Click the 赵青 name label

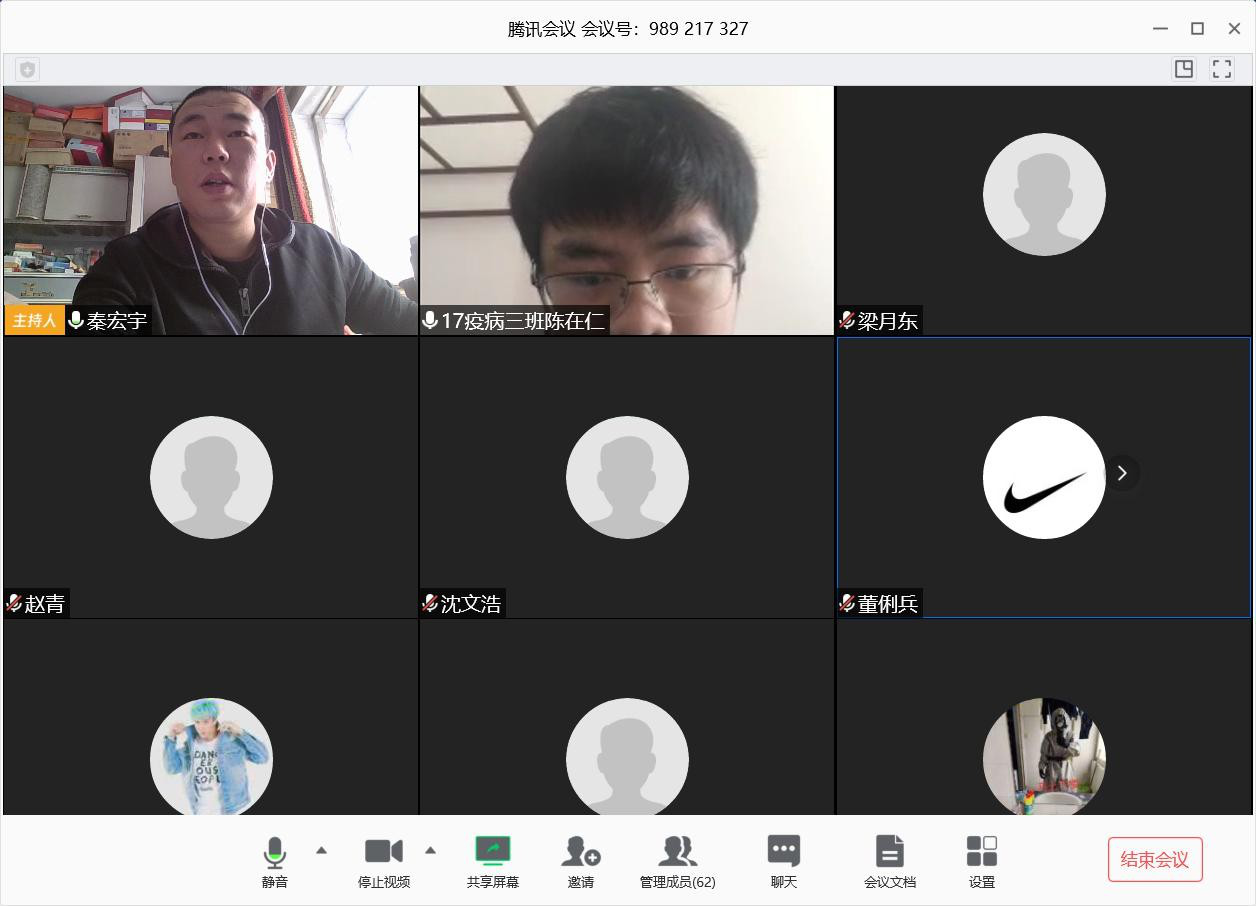45,604
